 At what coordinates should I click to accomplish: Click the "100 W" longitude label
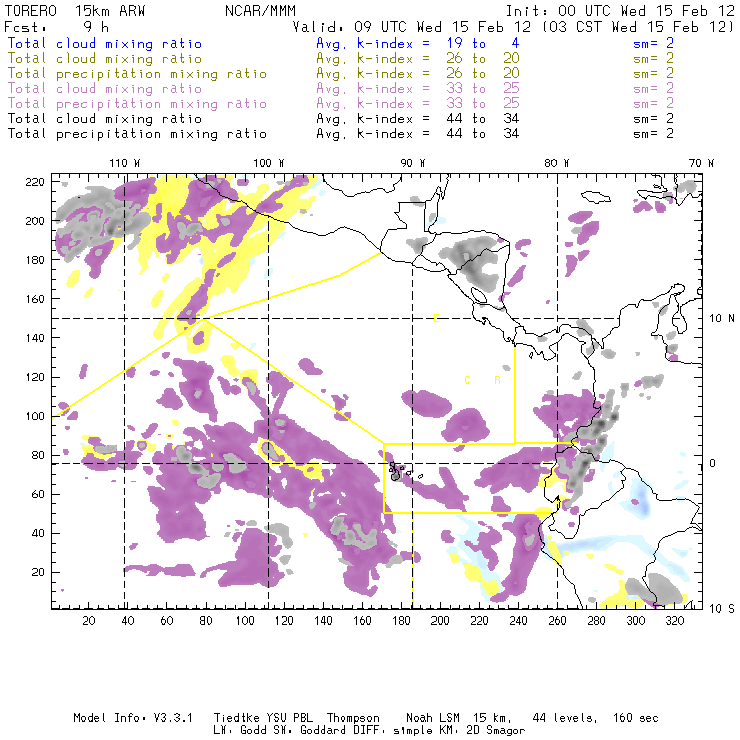[x=269, y=163]
